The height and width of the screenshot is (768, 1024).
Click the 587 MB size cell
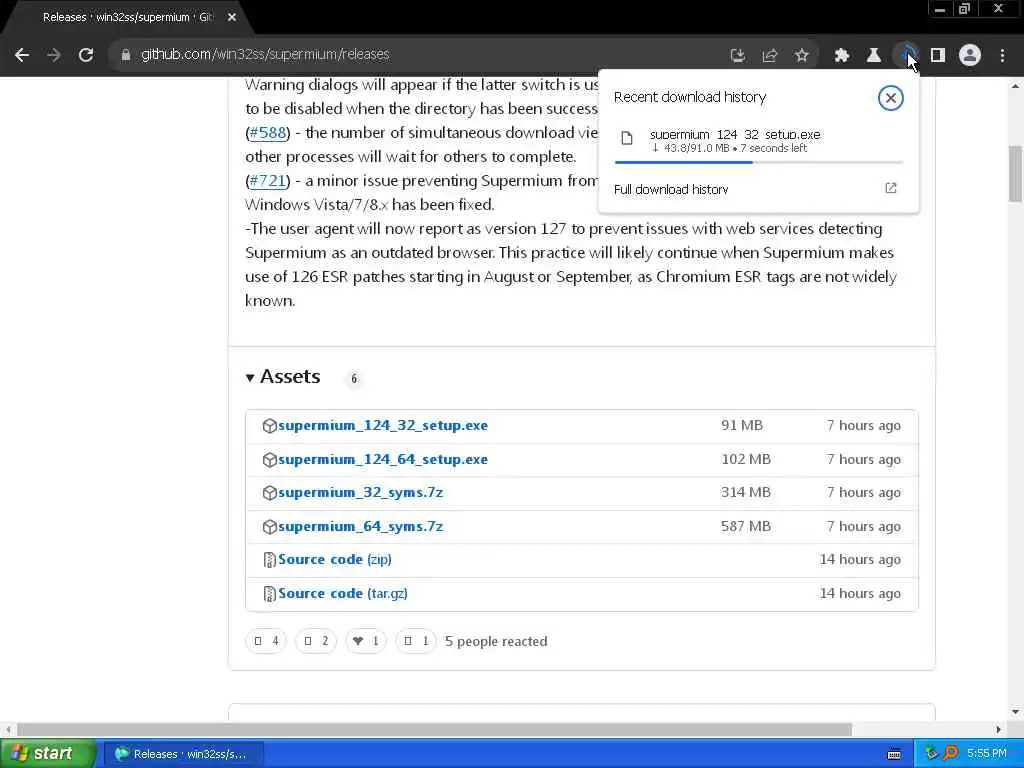[x=746, y=526]
